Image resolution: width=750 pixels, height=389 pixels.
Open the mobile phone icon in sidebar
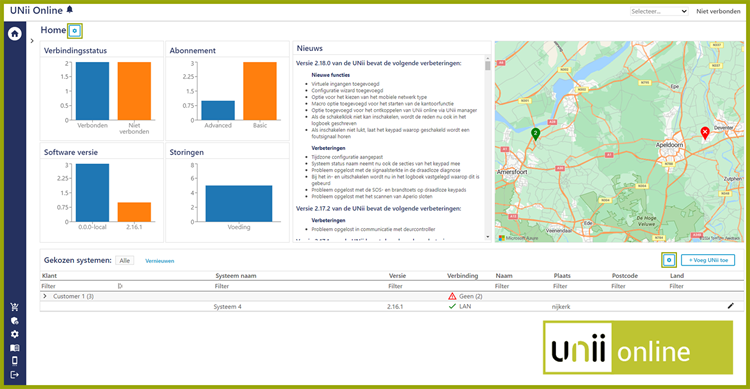click(x=14, y=361)
